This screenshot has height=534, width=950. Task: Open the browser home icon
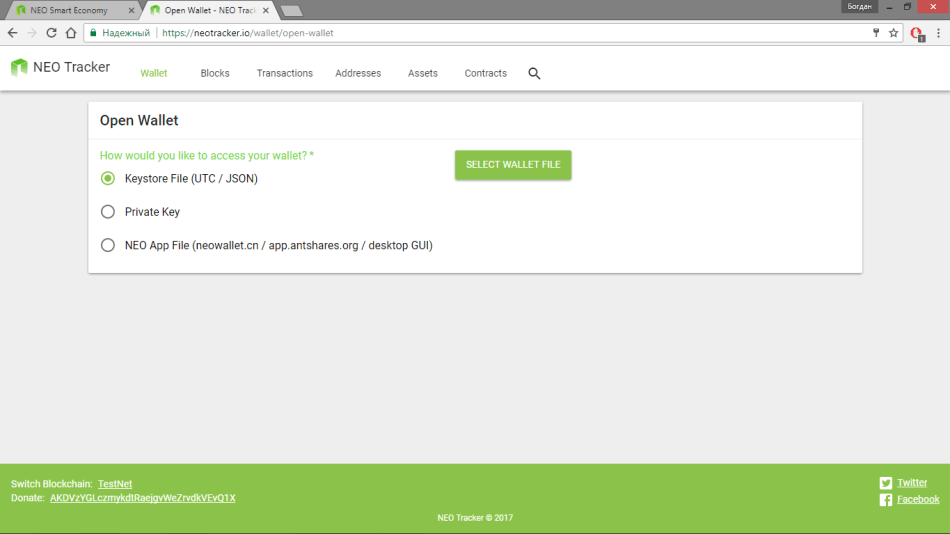[71, 33]
